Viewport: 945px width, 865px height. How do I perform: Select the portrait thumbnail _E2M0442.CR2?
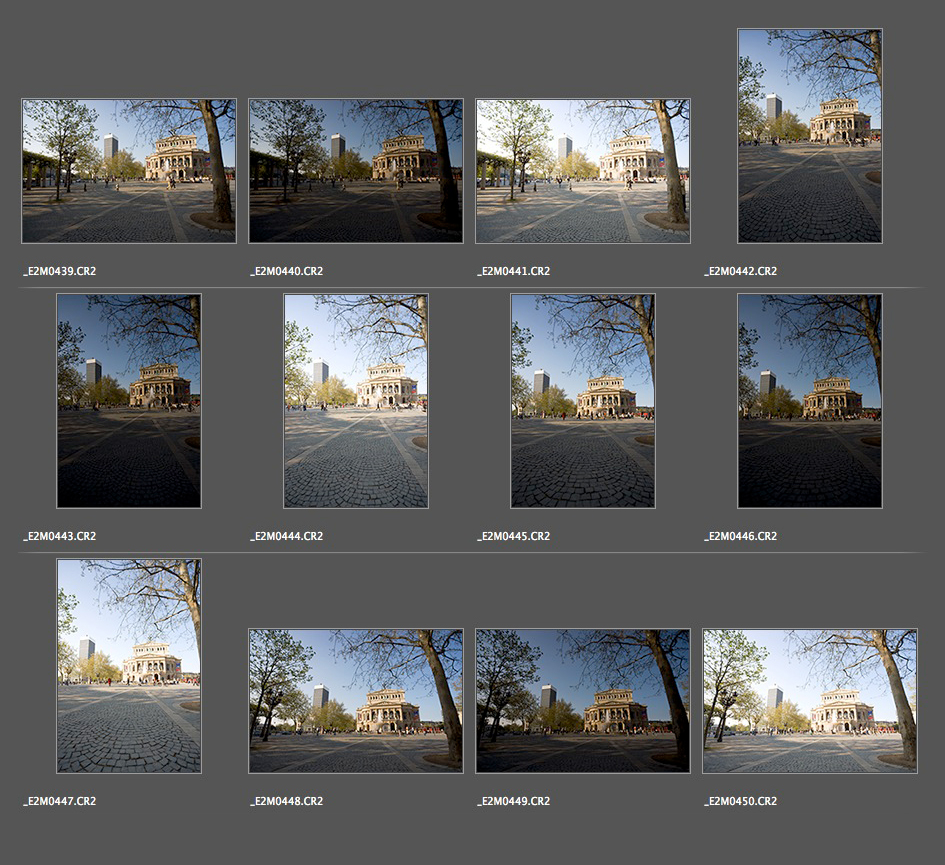[810, 136]
